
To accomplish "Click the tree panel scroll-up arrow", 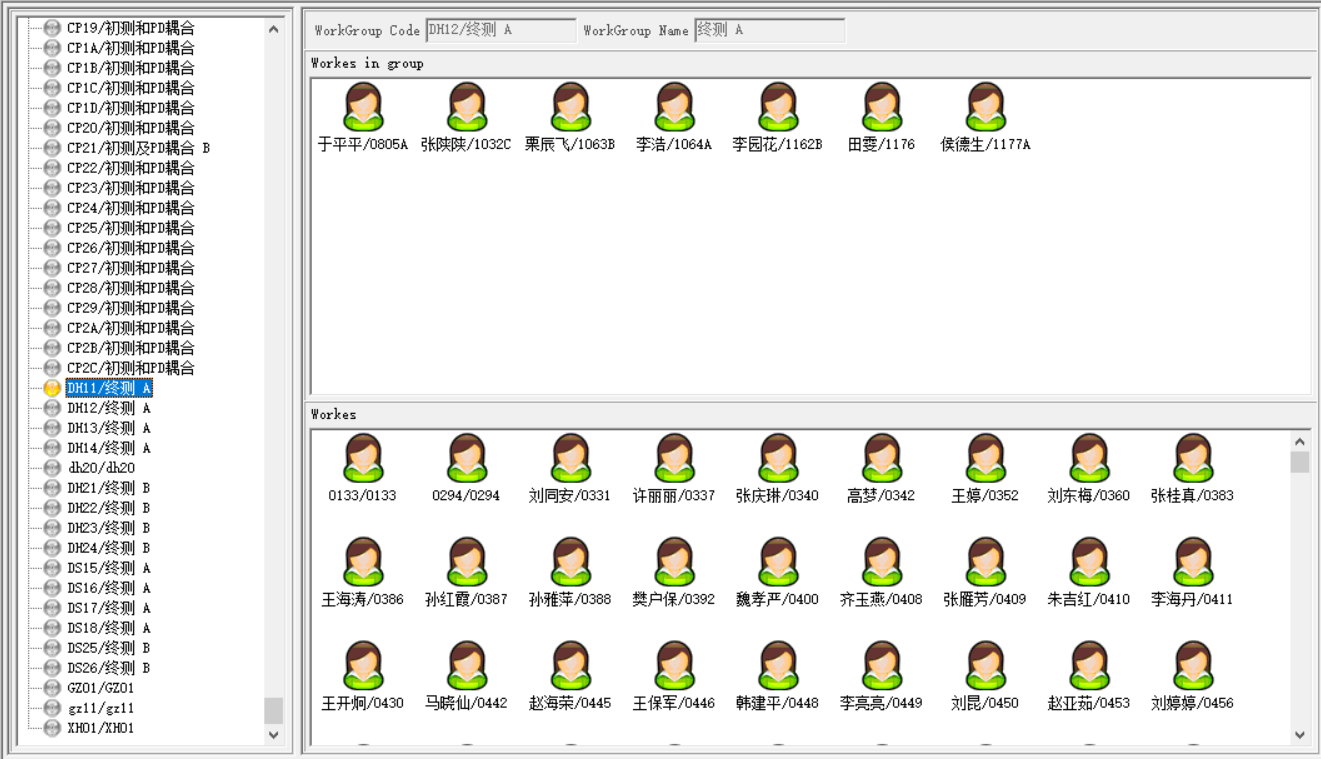I will [274, 29].
